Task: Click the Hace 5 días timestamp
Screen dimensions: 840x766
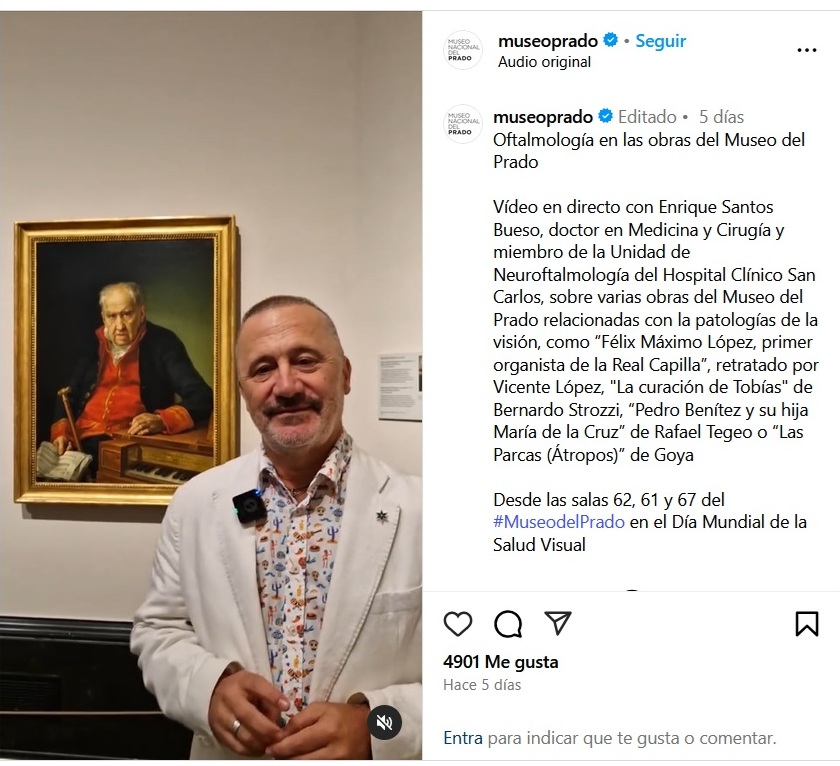Action: click(482, 685)
